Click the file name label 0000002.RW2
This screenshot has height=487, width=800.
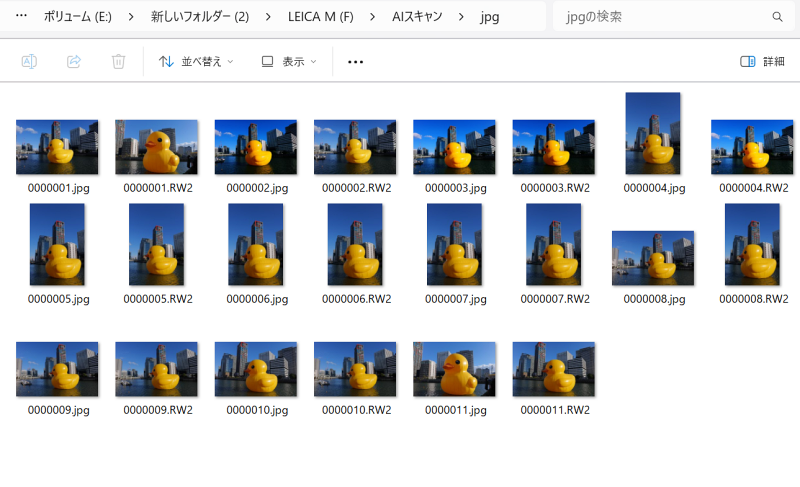coord(357,188)
